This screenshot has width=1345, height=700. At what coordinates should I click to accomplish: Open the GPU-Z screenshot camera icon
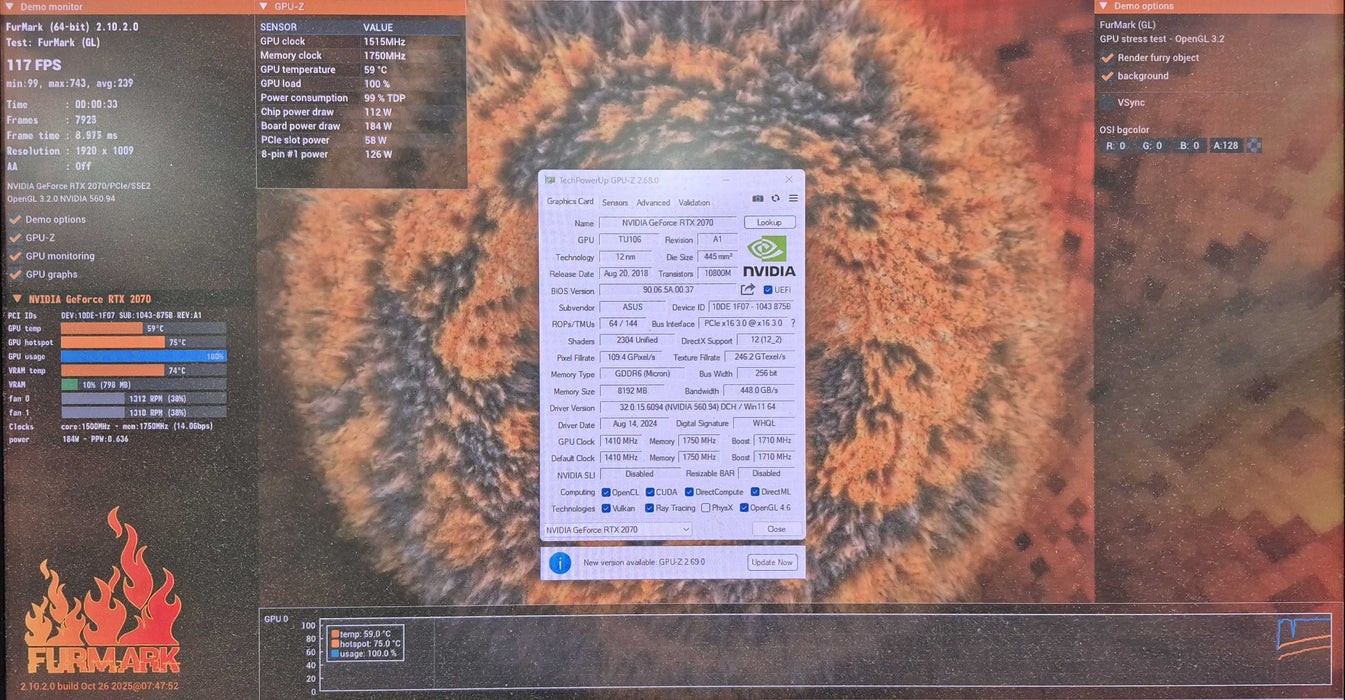coord(758,199)
